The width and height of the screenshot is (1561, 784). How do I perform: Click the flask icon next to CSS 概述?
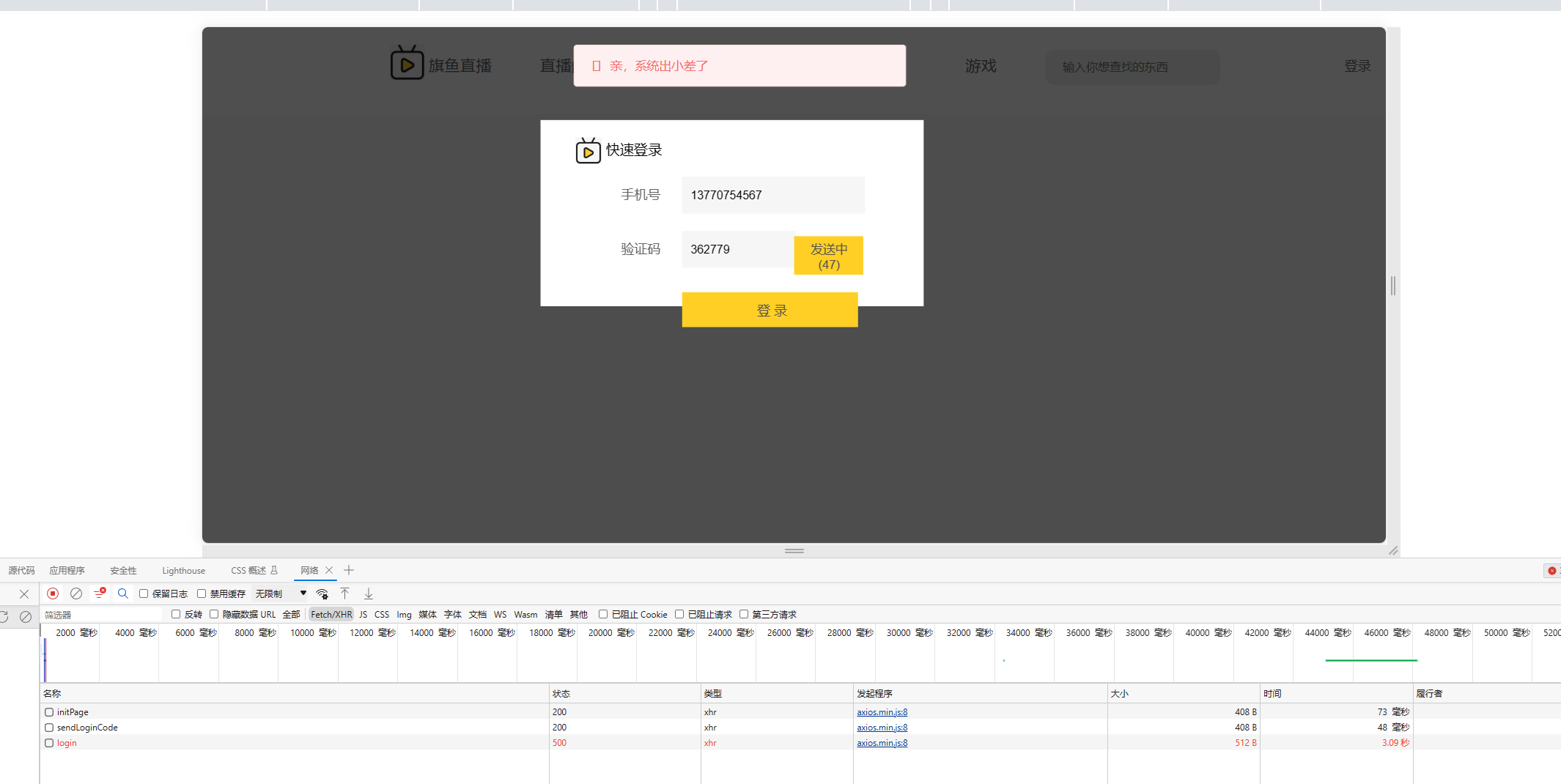coord(274,570)
